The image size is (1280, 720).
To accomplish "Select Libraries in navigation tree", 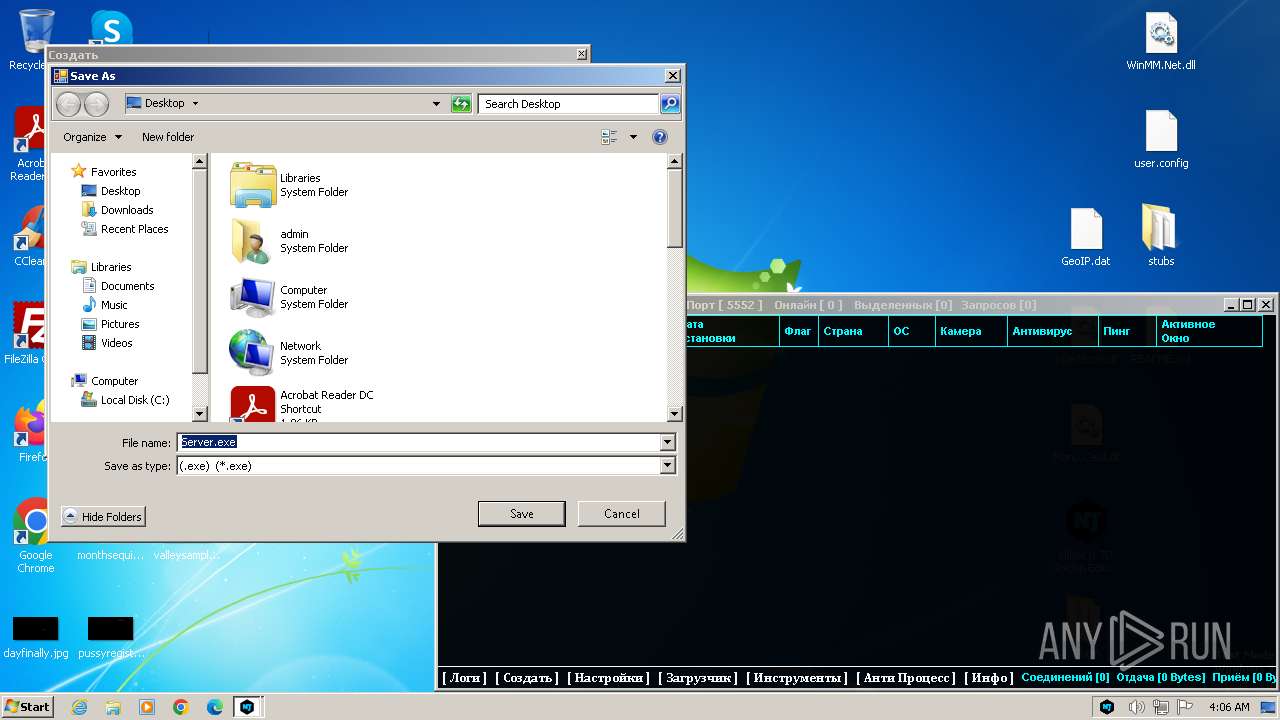I will coord(111,267).
